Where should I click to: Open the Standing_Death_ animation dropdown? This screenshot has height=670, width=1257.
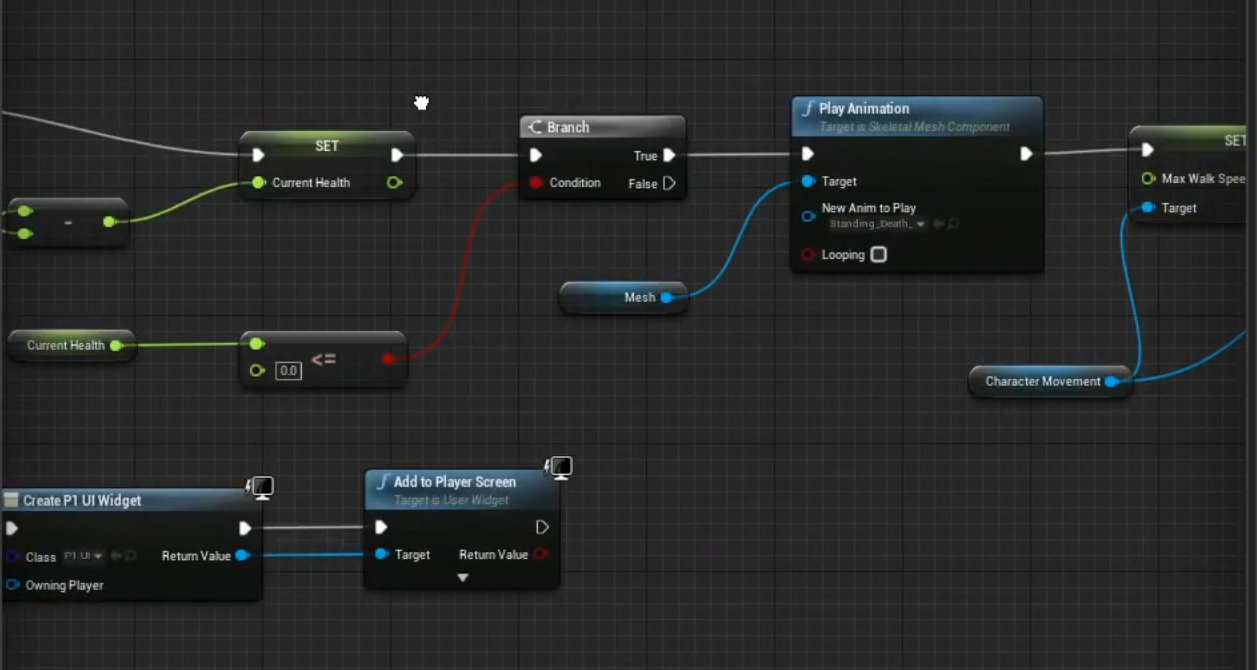point(877,224)
